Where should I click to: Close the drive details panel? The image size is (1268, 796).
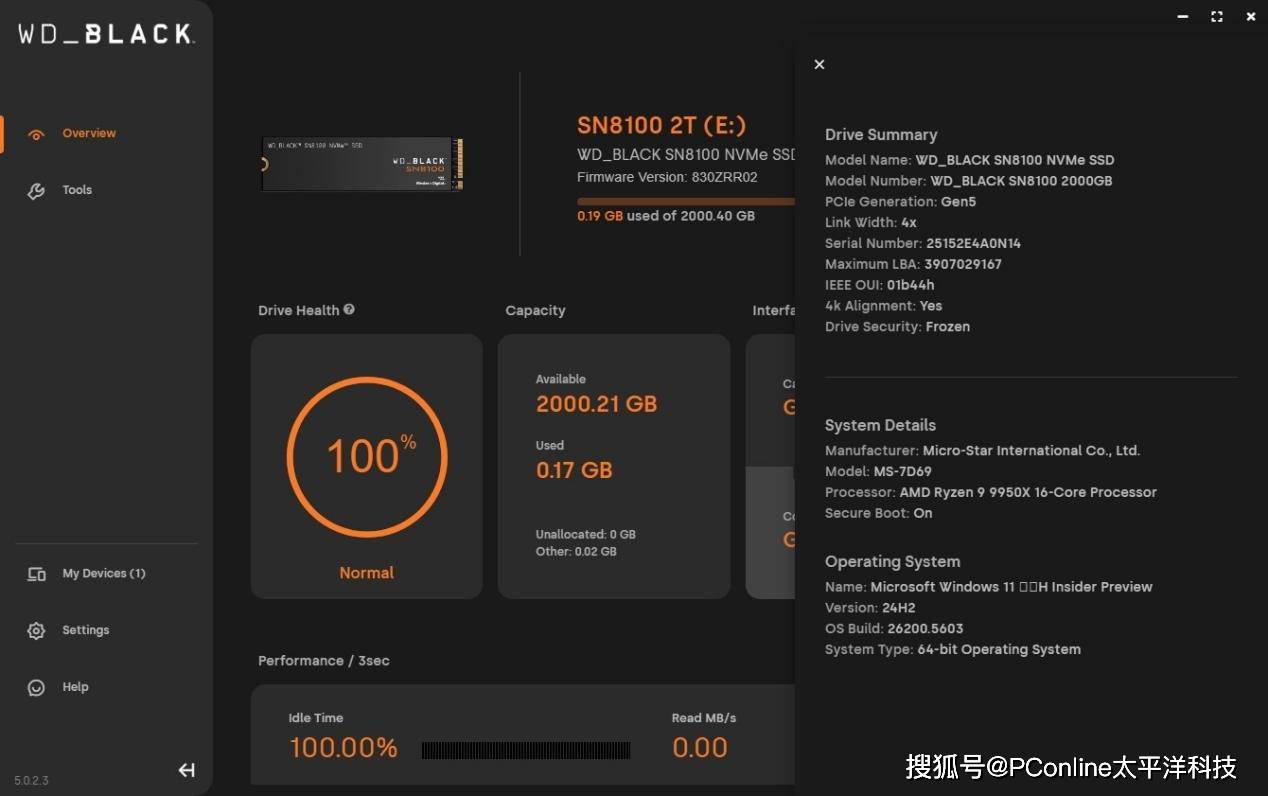pos(819,64)
